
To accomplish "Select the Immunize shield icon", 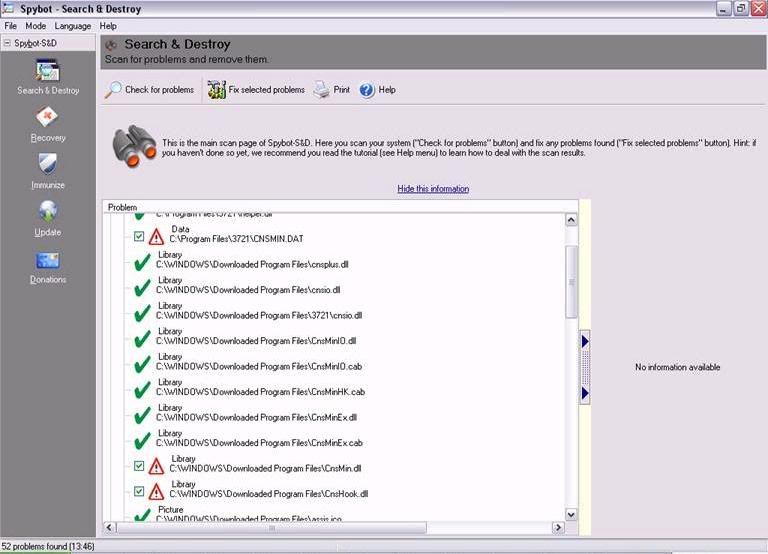I will point(47,165).
